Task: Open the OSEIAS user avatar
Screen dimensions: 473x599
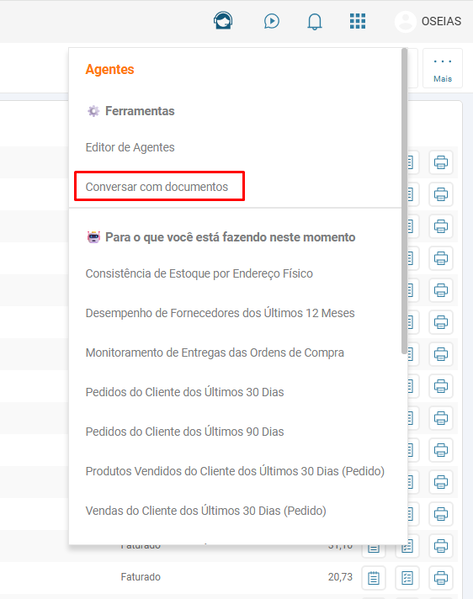Action: click(x=405, y=21)
